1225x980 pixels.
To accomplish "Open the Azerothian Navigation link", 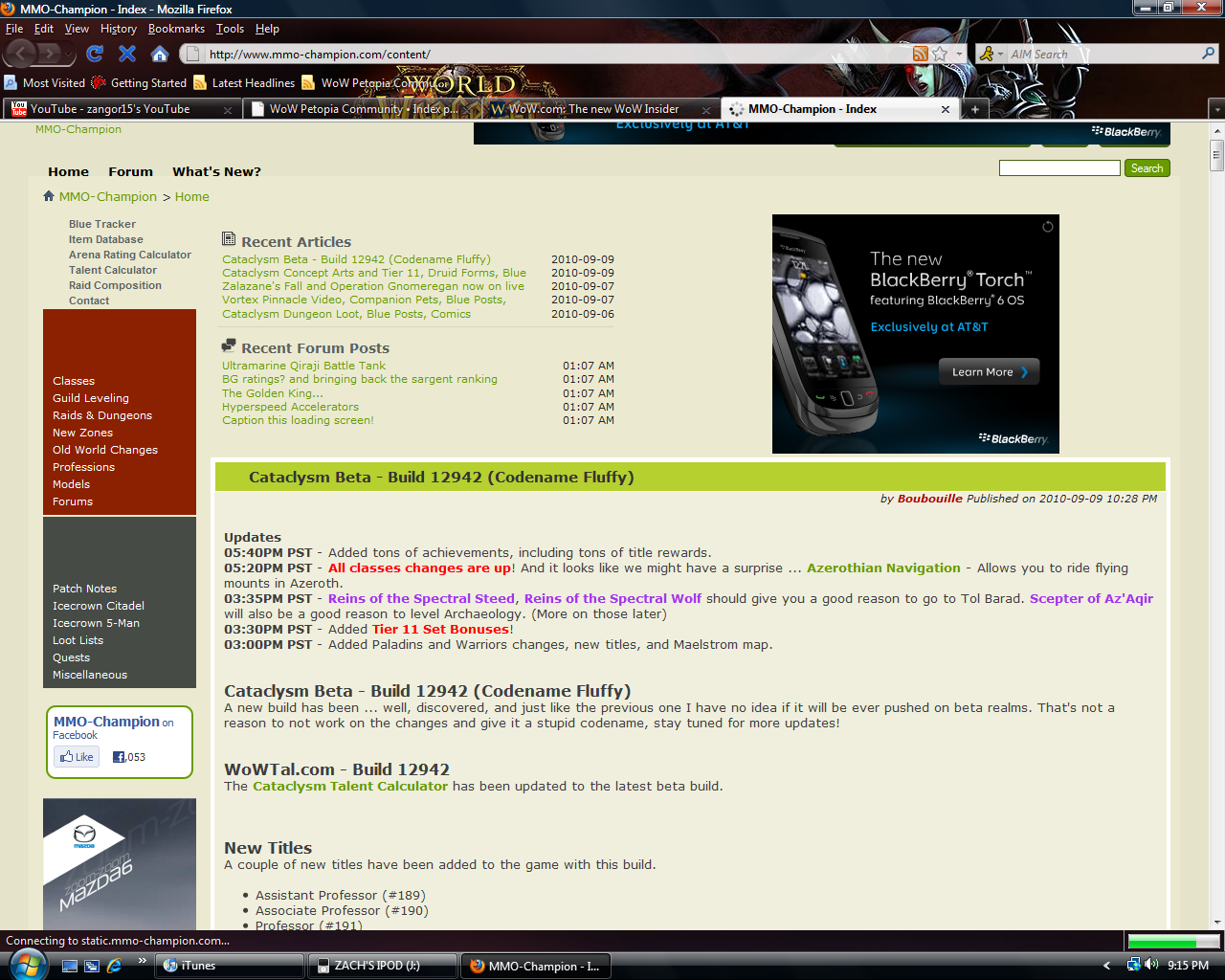I will [x=883, y=568].
